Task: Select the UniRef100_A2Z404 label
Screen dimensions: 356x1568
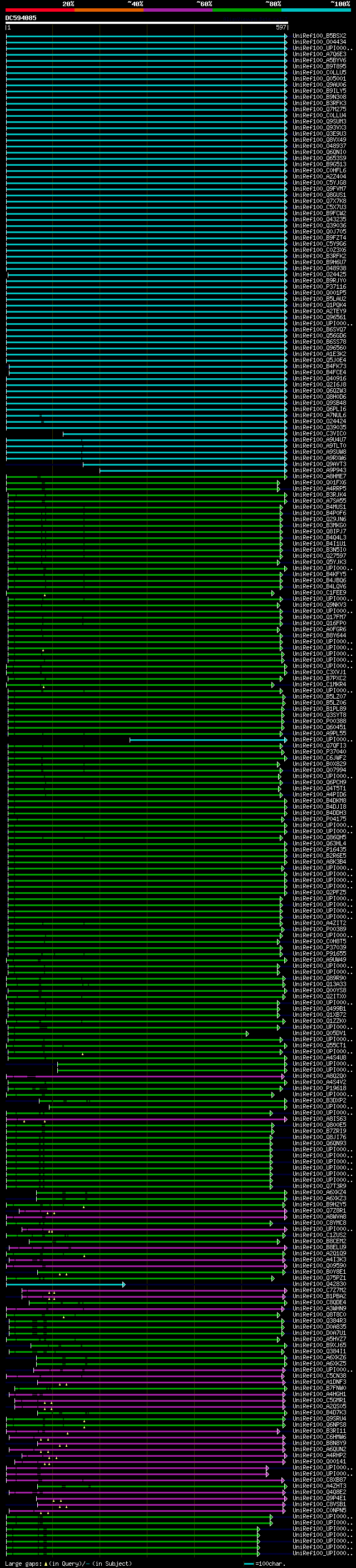Action: tap(319, 176)
